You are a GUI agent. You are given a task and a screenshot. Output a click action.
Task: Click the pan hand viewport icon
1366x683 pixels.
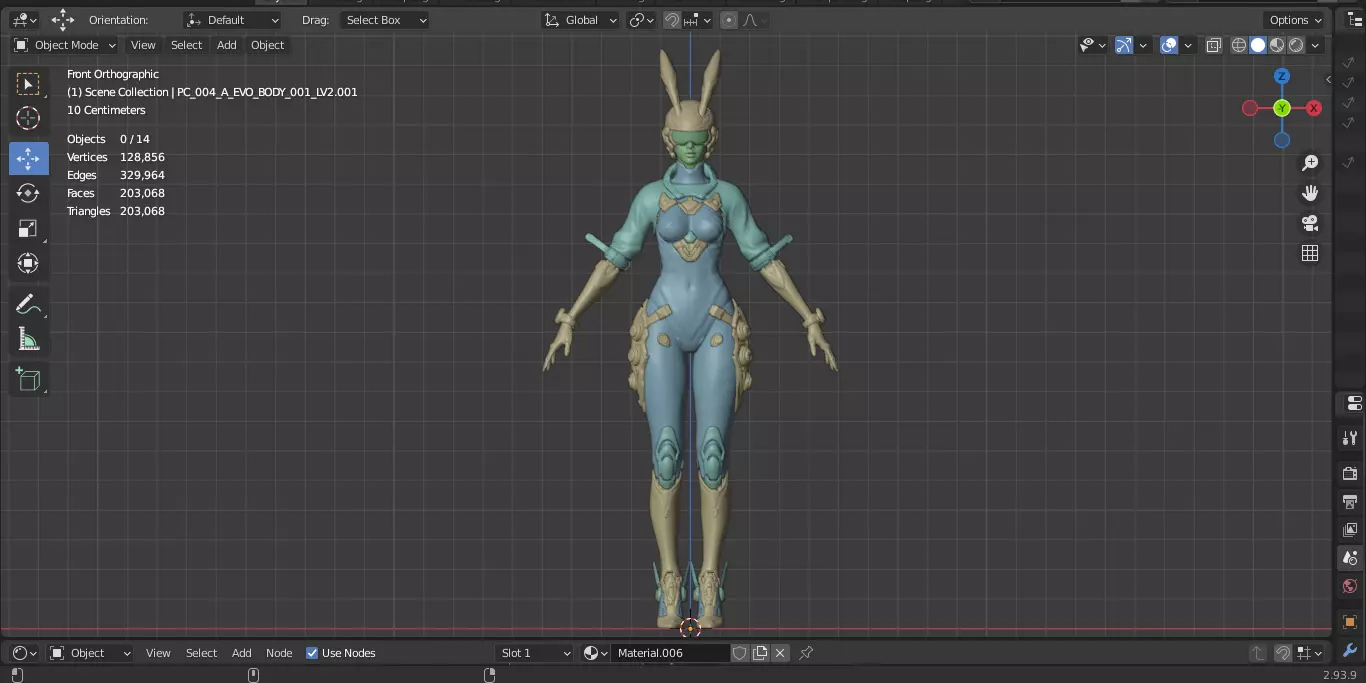point(1310,193)
